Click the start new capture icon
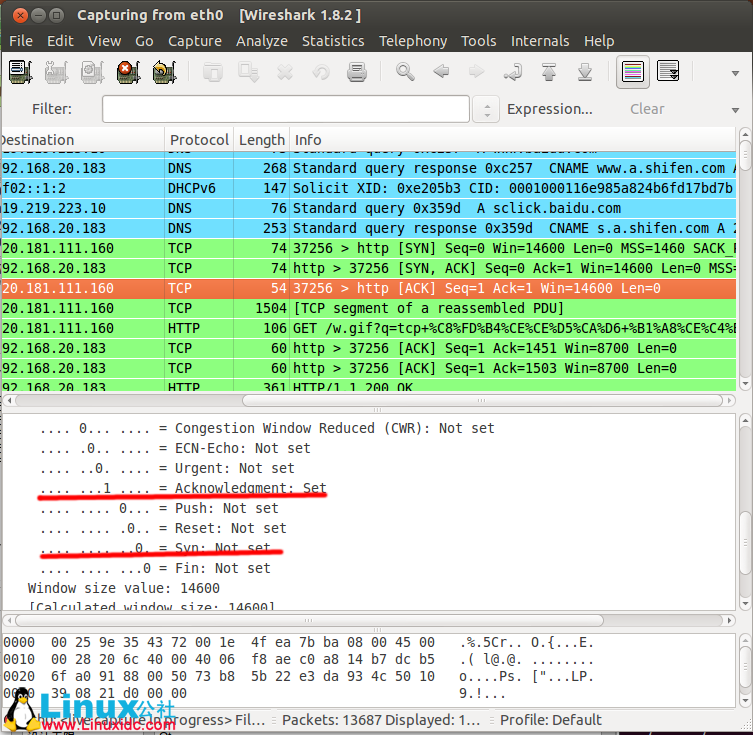Viewport: 753px width, 735px height. click(x=93, y=72)
